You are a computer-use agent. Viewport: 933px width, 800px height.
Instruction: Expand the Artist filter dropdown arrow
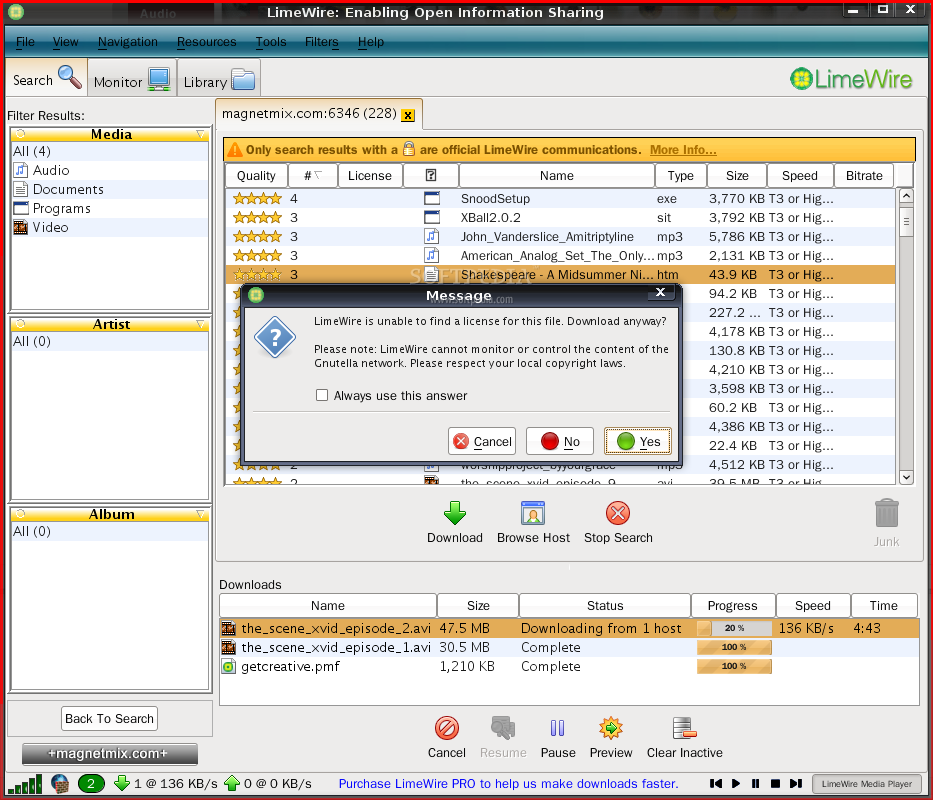click(x=201, y=324)
